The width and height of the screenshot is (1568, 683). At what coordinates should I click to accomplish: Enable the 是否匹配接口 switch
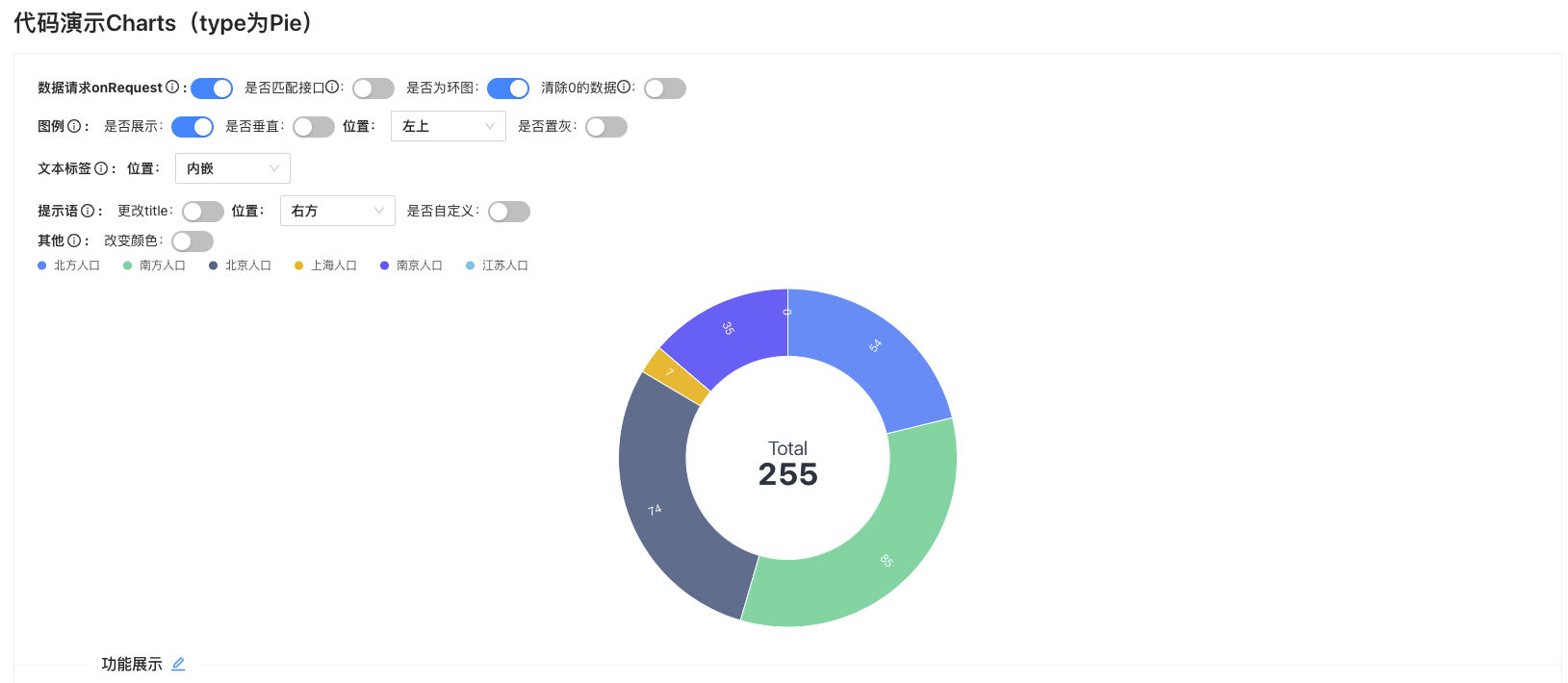pyautogui.click(x=373, y=89)
